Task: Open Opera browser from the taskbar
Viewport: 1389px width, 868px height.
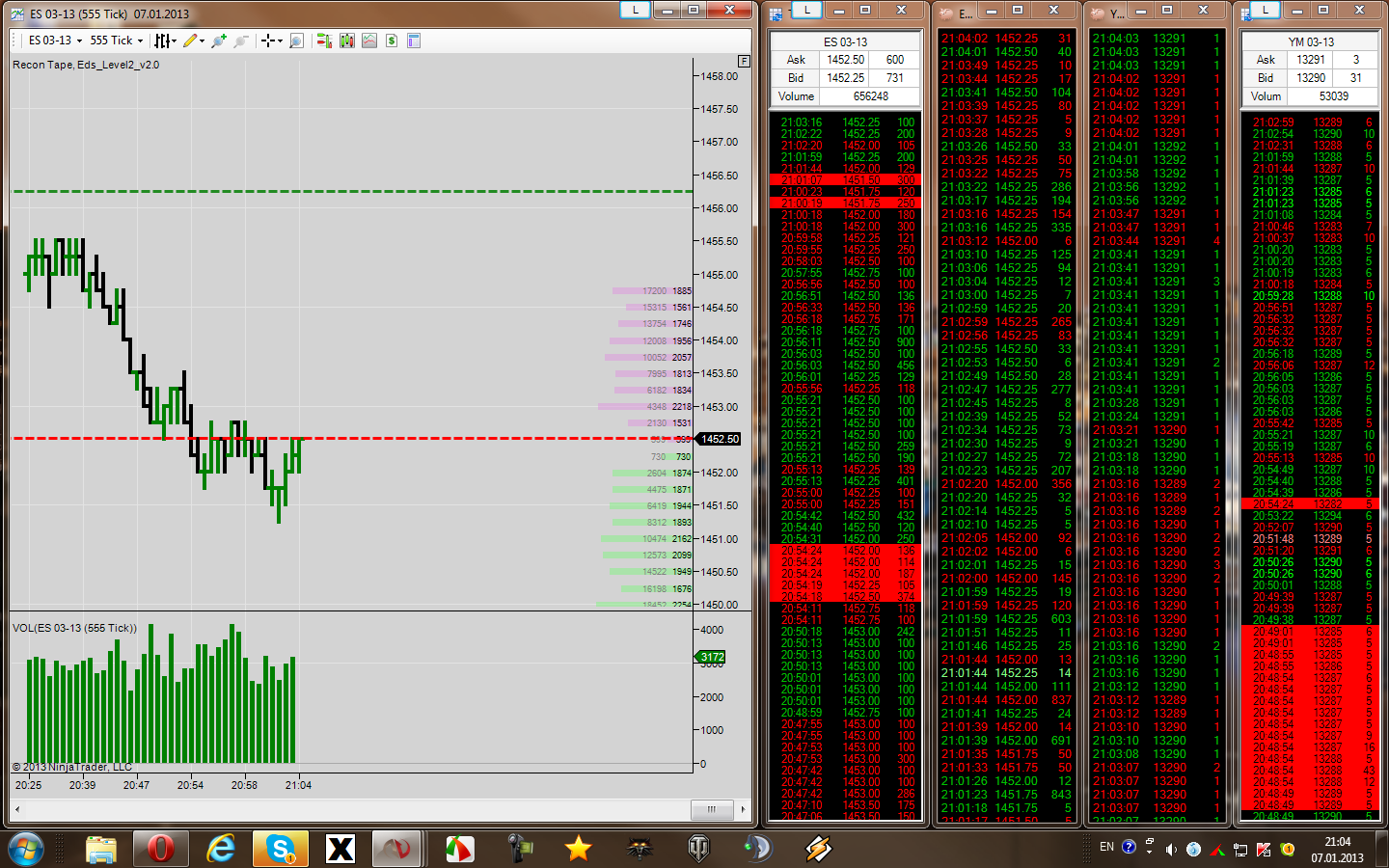Action: point(160,849)
